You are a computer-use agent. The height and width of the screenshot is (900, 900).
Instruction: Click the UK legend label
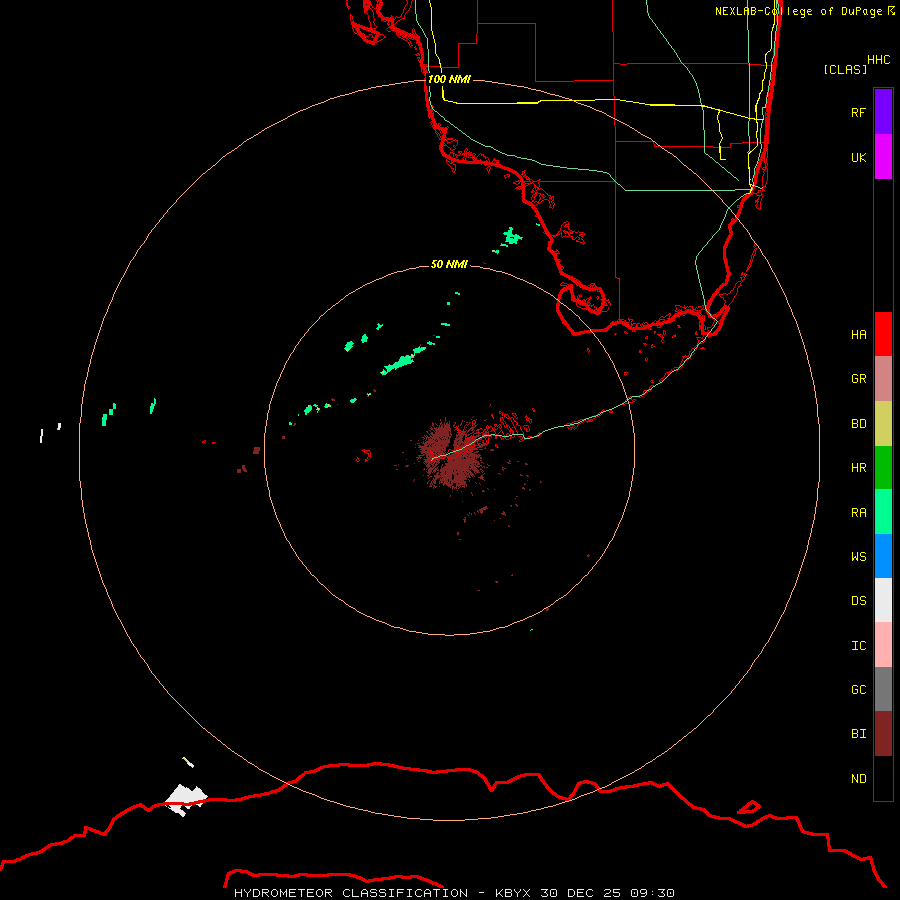click(x=858, y=157)
